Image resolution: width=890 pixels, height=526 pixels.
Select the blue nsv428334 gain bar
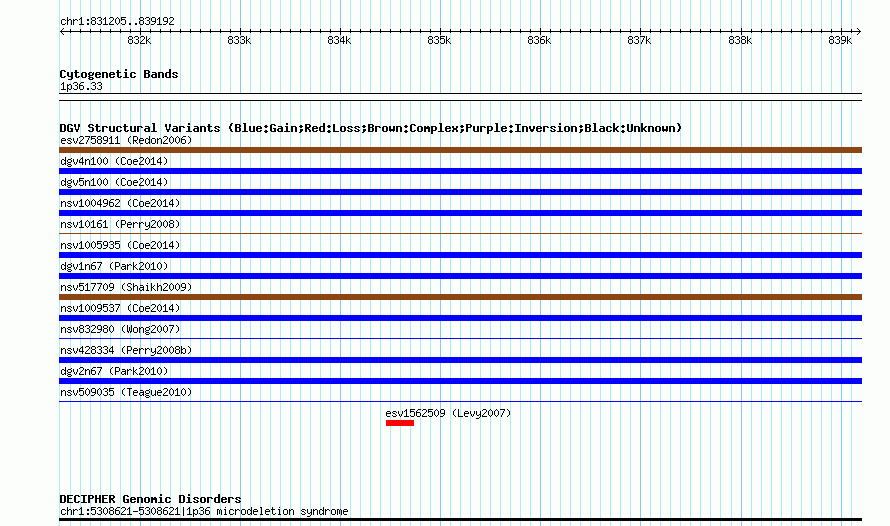[x=460, y=360]
